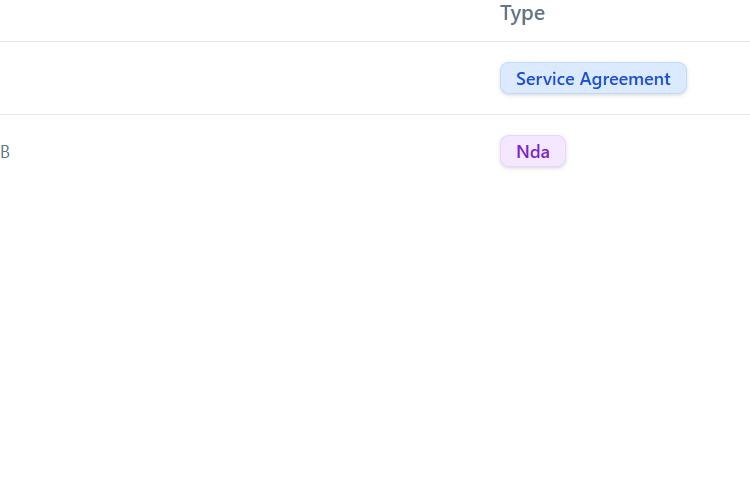Filter by the Service Agreement badge
The image size is (750, 500).
point(593,78)
